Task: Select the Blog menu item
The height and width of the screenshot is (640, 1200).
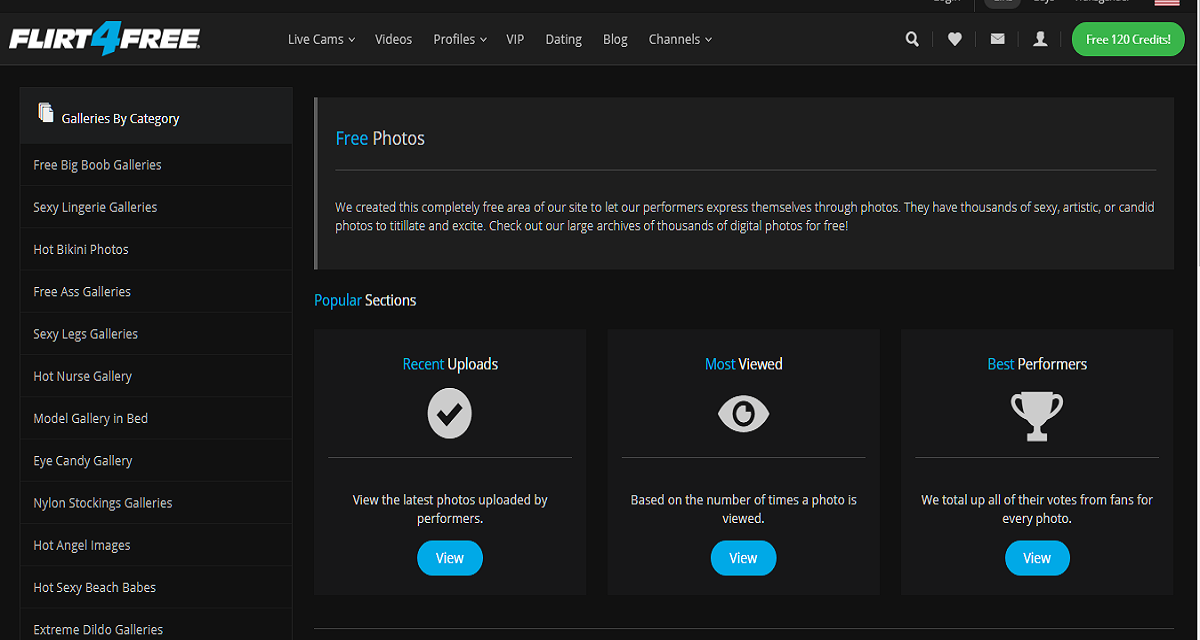Action: tap(615, 39)
